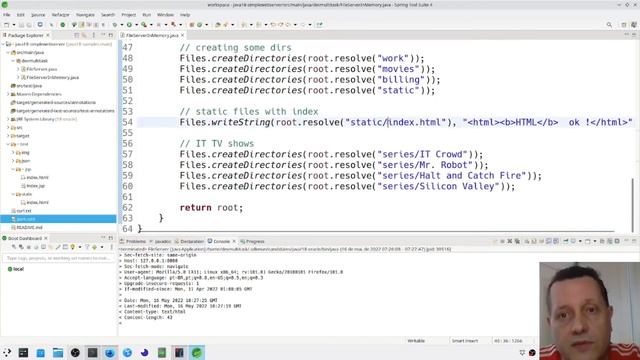Viewport: 640px width, 360px height.
Task: Collapse the jsp folder node
Action: [x=13, y=169]
